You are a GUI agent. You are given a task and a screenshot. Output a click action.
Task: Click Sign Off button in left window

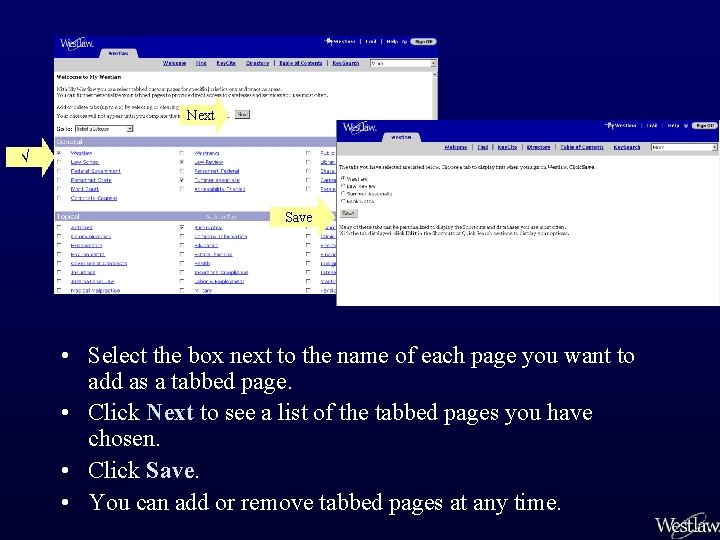pos(423,42)
